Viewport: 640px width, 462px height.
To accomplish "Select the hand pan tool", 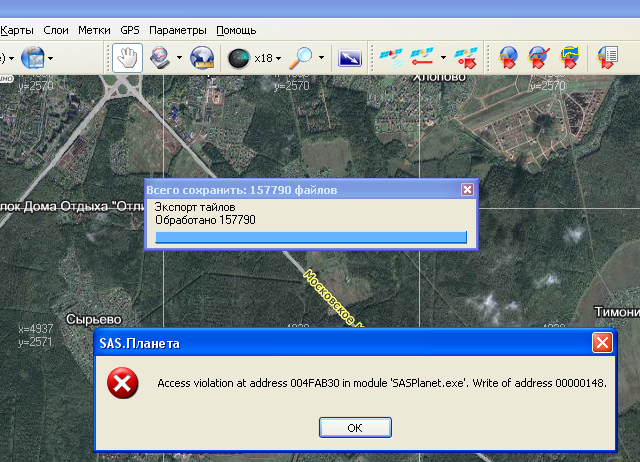I will tap(126, 58).
